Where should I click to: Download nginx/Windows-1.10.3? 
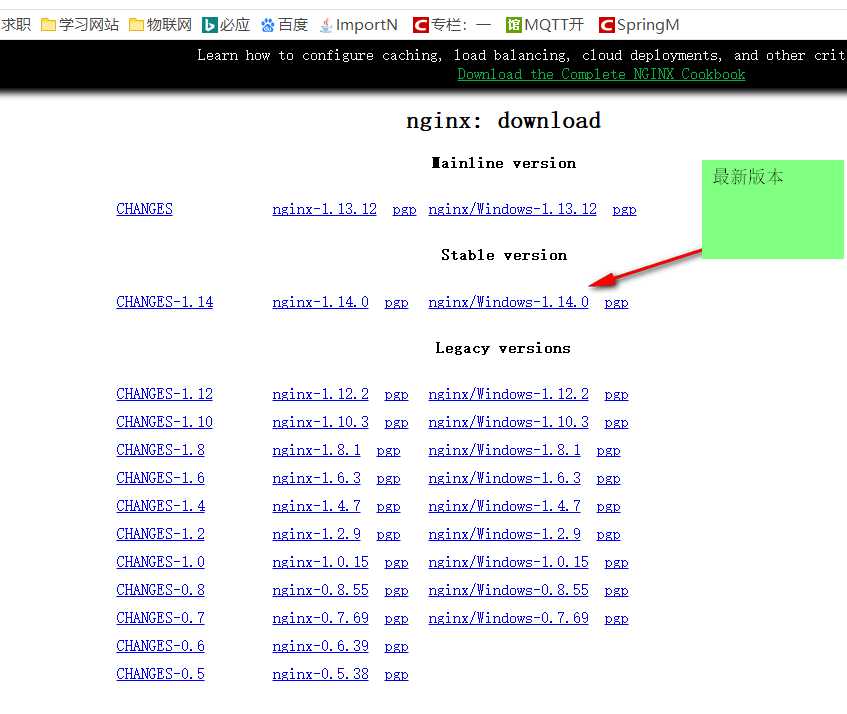(508, 422)
